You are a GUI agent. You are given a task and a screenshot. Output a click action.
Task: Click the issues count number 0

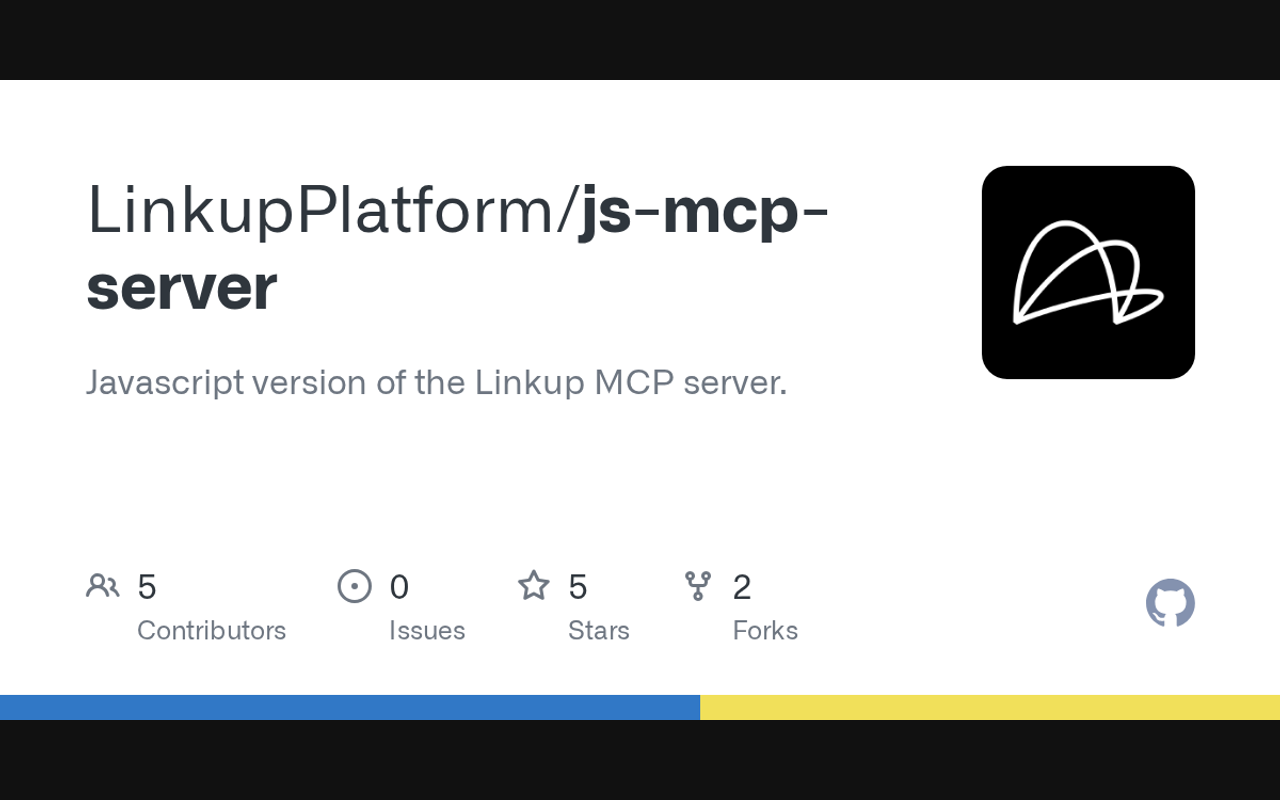(x=399, y=587)
